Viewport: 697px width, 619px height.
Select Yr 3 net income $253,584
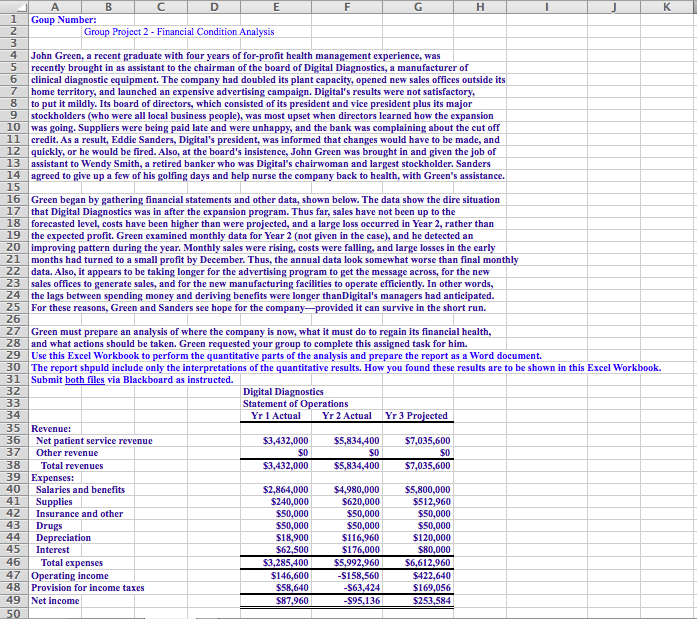click(432, 601)
